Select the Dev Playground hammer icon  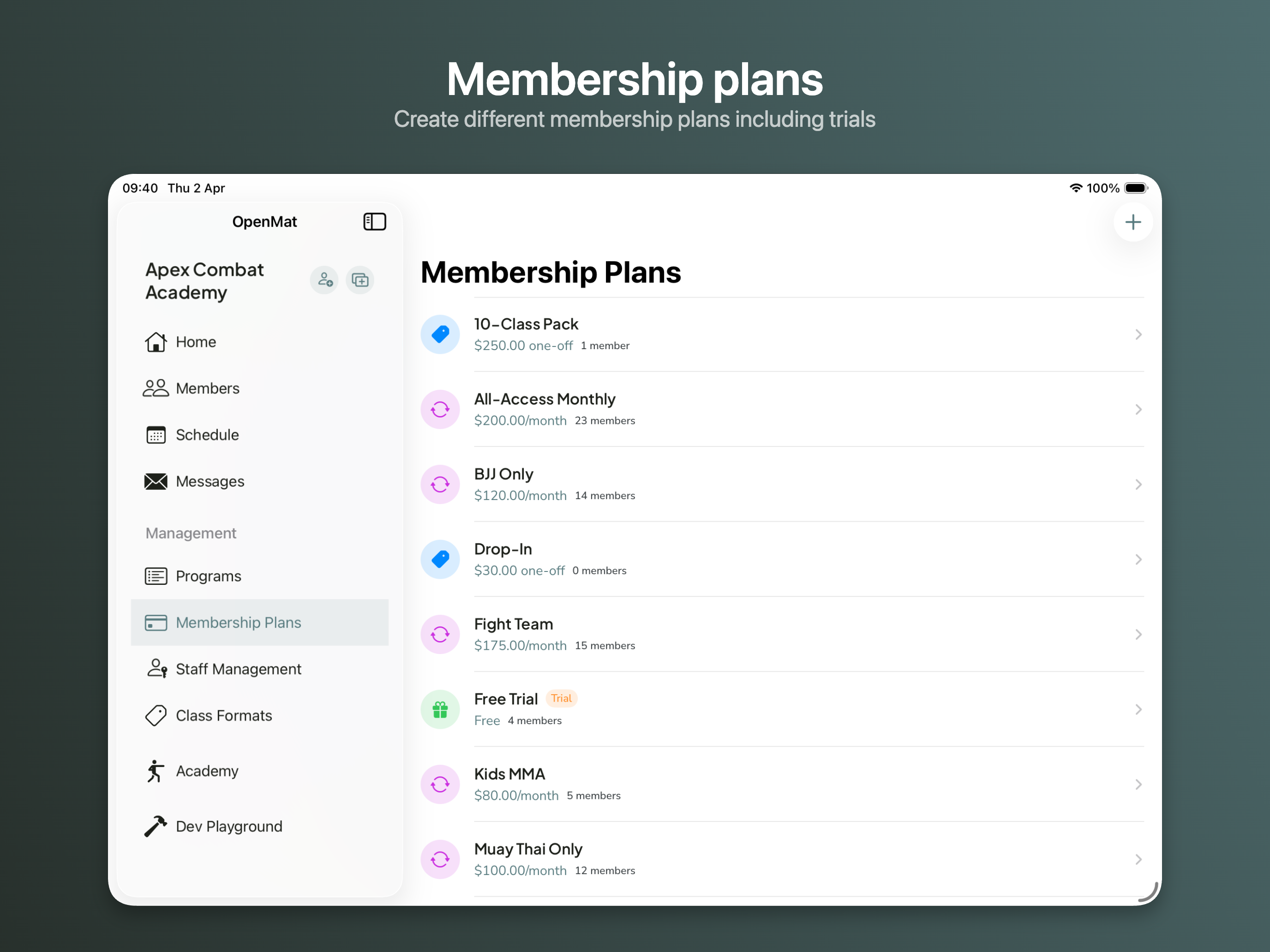156,827
